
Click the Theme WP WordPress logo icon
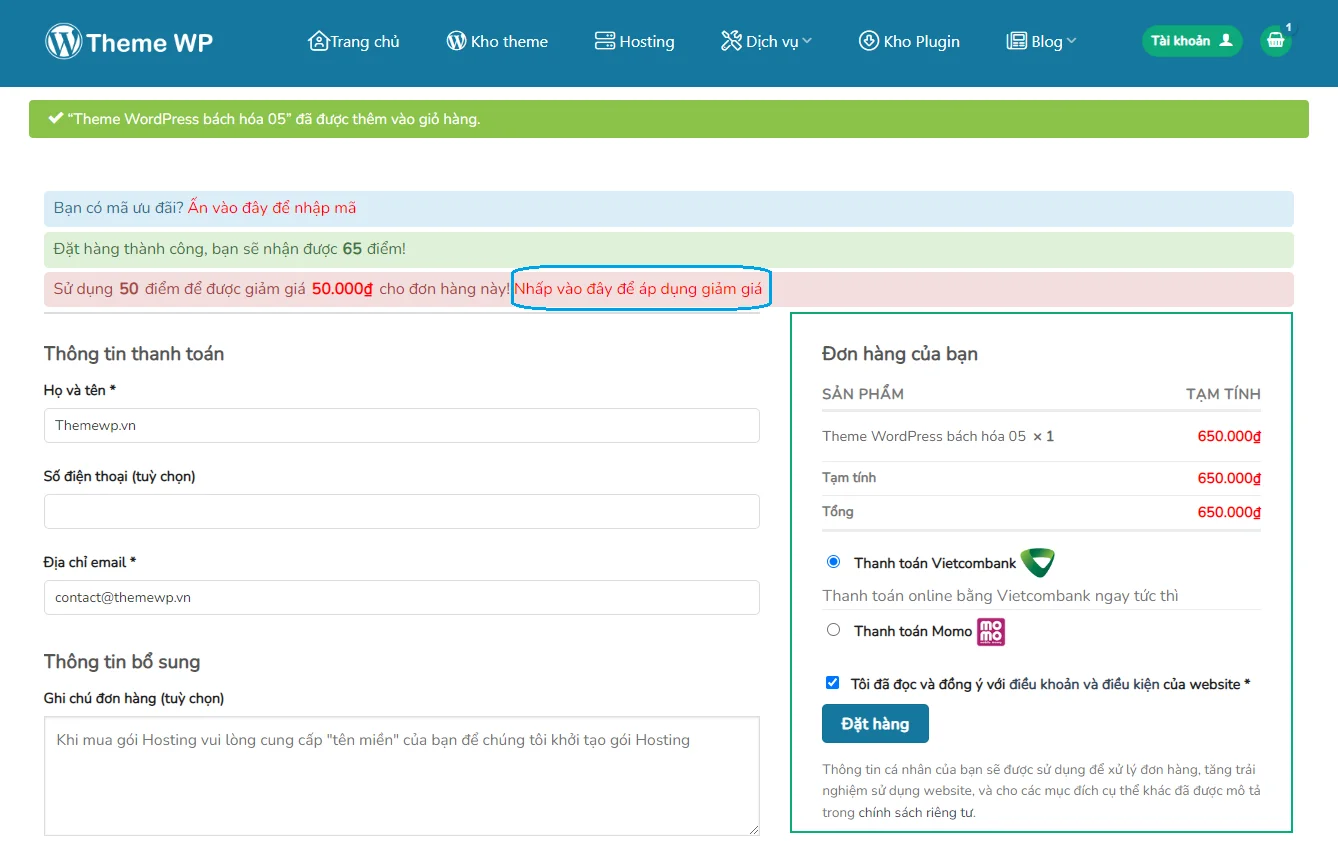click(63, 41)
